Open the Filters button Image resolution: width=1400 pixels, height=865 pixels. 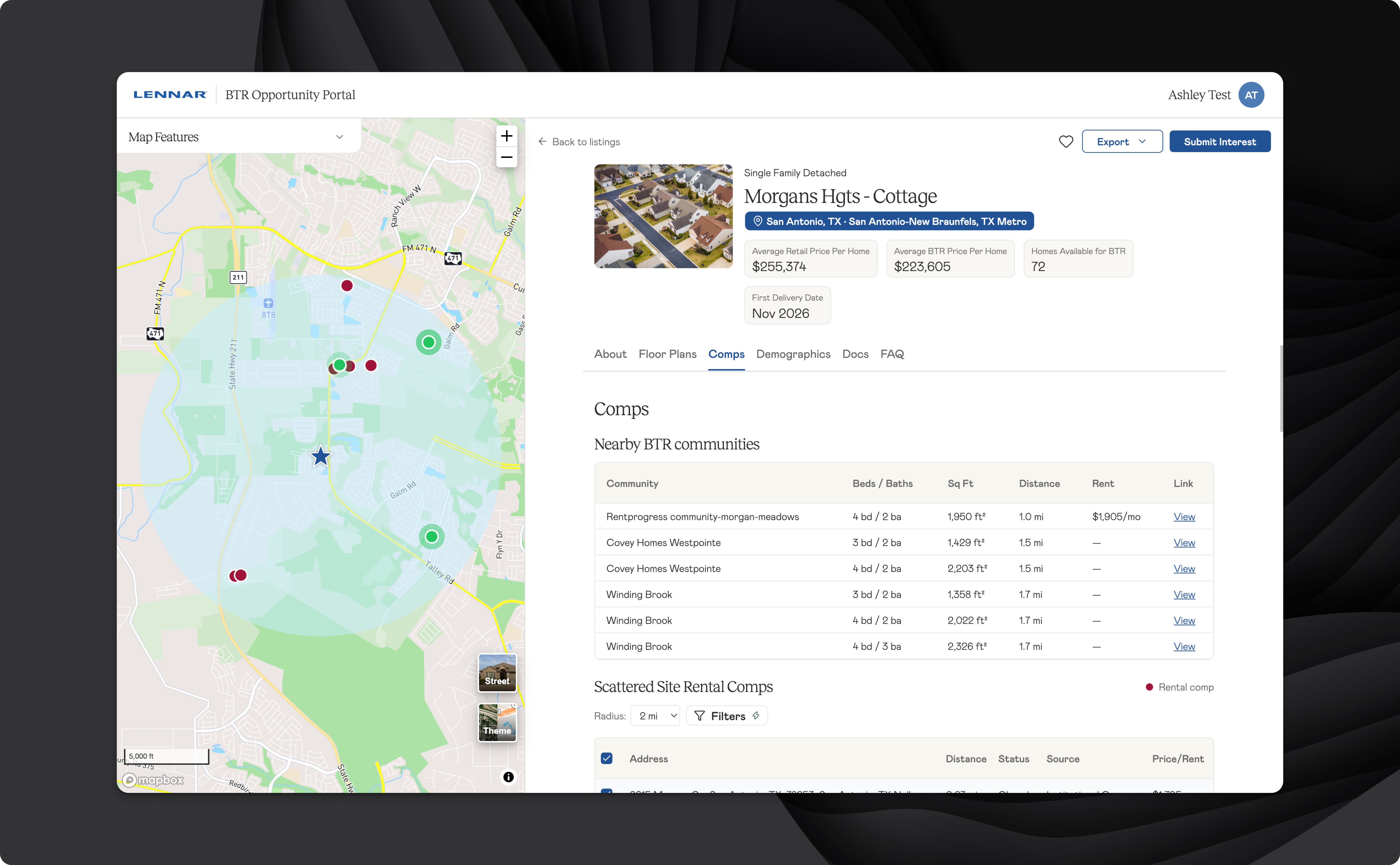coord(727,716)
